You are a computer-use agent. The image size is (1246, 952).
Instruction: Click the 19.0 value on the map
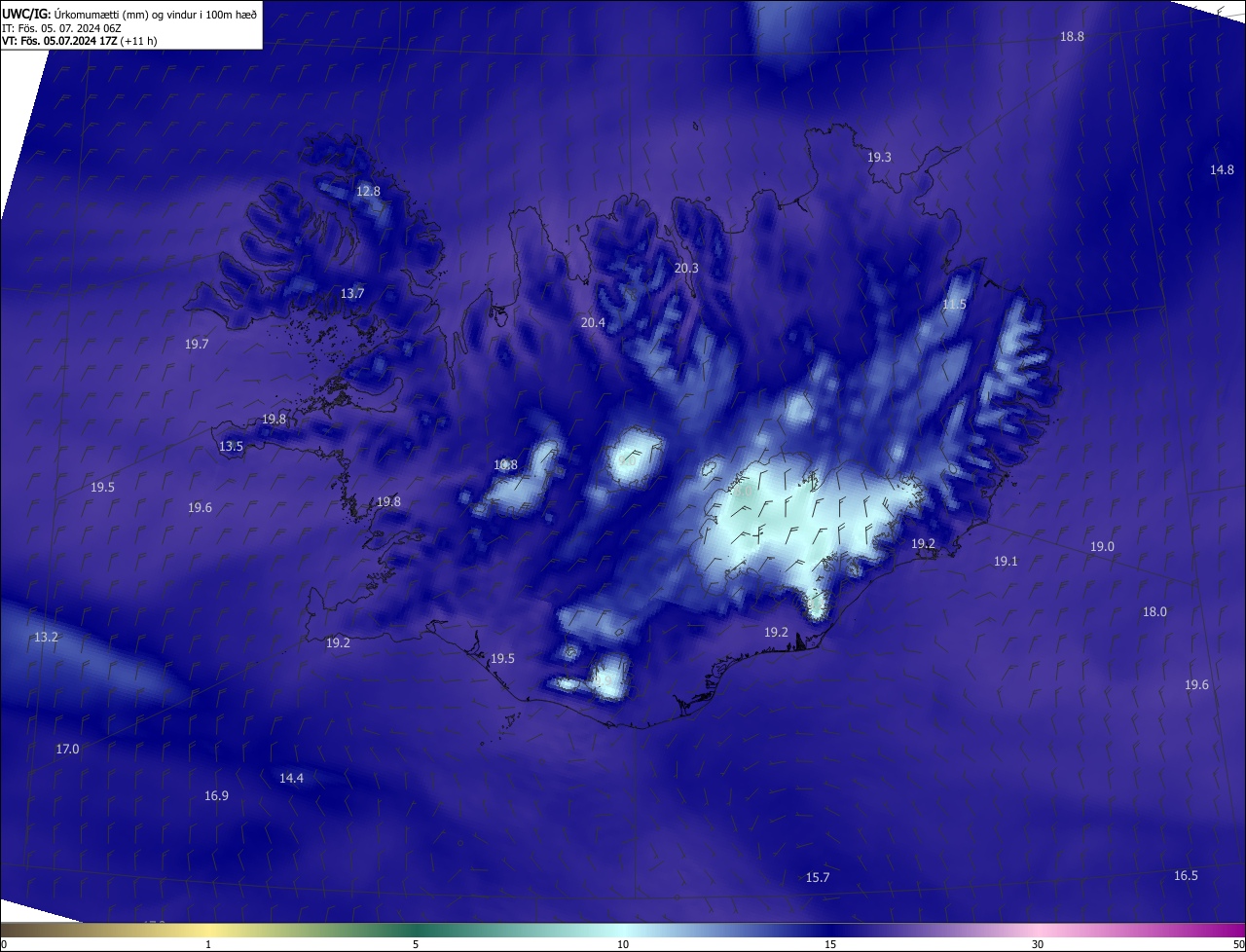tap(1102, 546)
